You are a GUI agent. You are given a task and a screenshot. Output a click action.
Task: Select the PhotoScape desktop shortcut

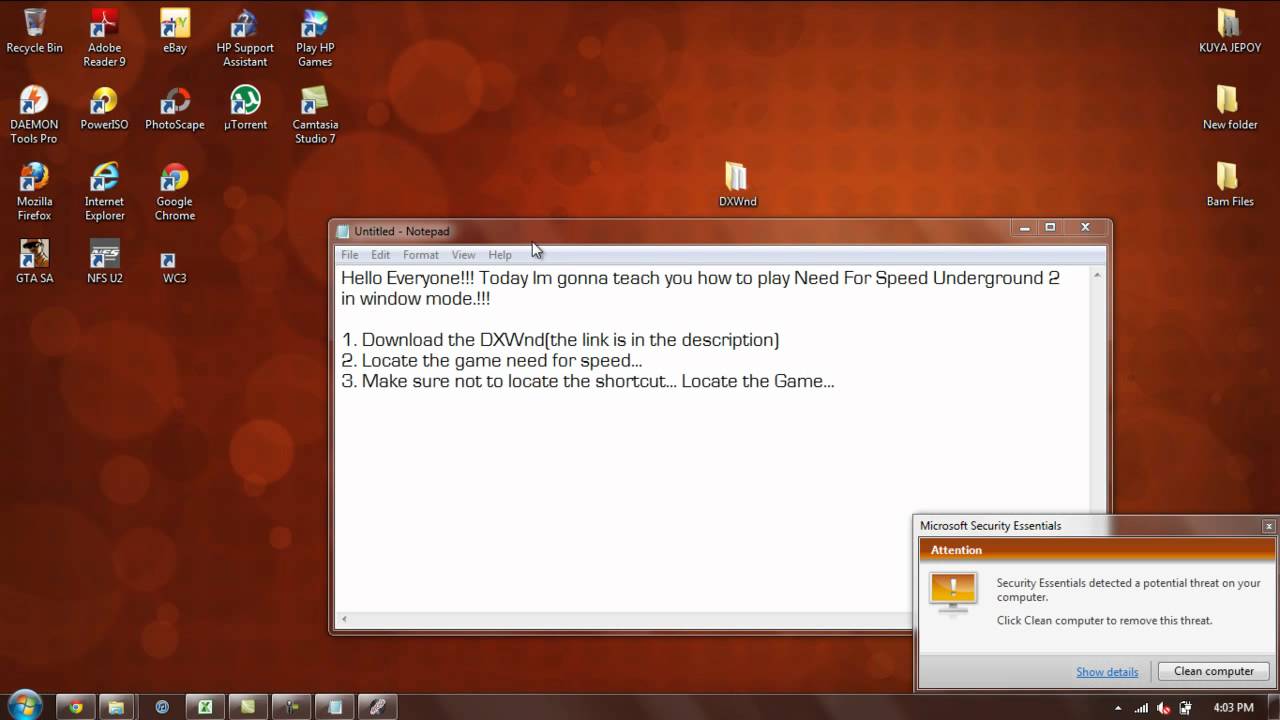pos(175,109)
